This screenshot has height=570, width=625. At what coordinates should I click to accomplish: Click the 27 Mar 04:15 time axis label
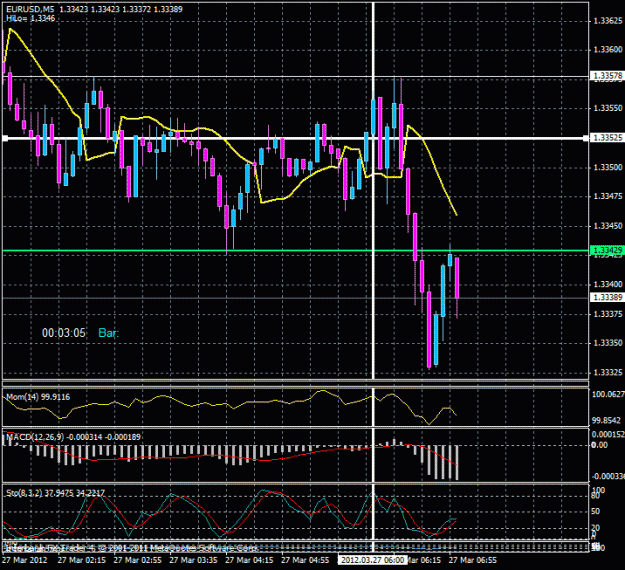[x=249, y=560]
